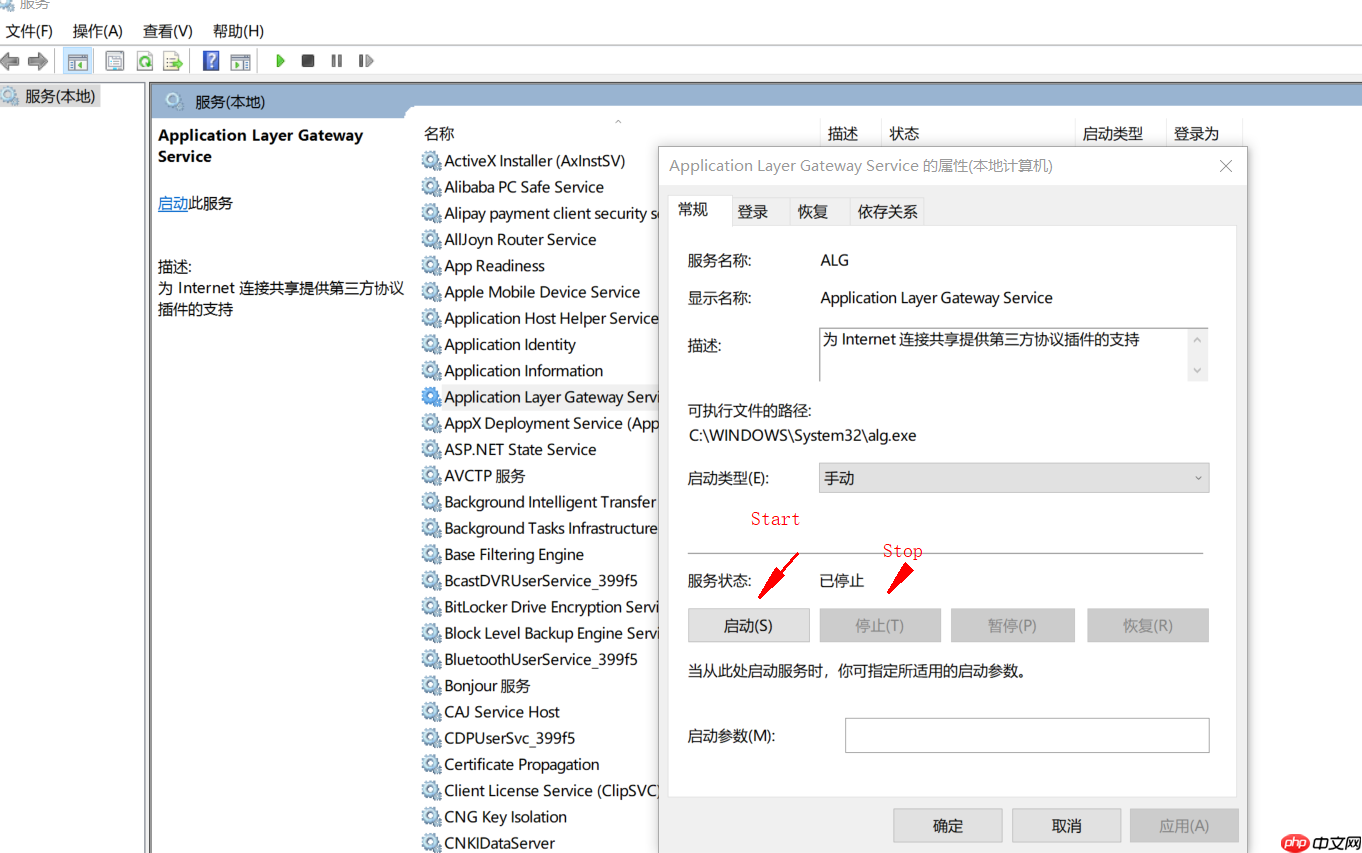Viewport: 1362px width, 853px height.
Task: Open the 启动类型 dropdown showing 手动
Action: coord(1197,478)
